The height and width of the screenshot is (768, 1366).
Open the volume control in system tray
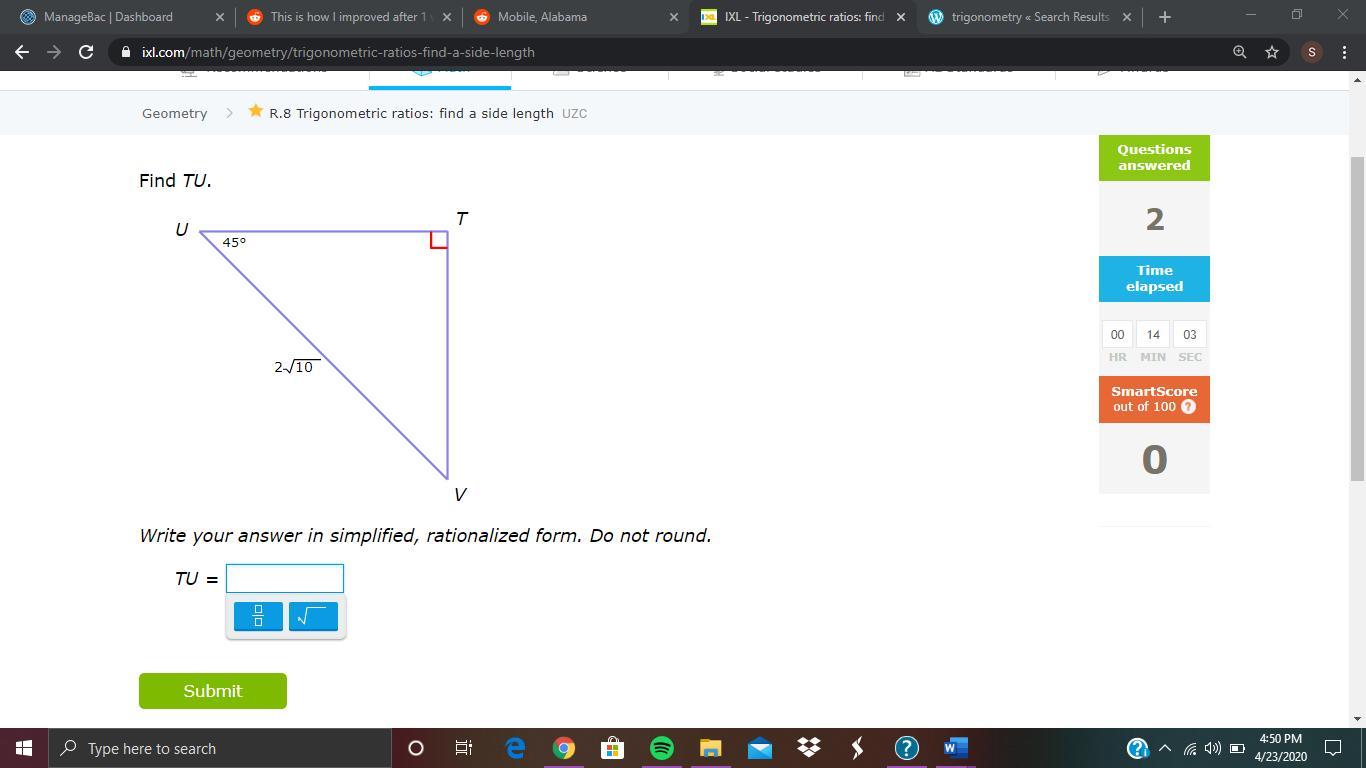[1213, 748]
